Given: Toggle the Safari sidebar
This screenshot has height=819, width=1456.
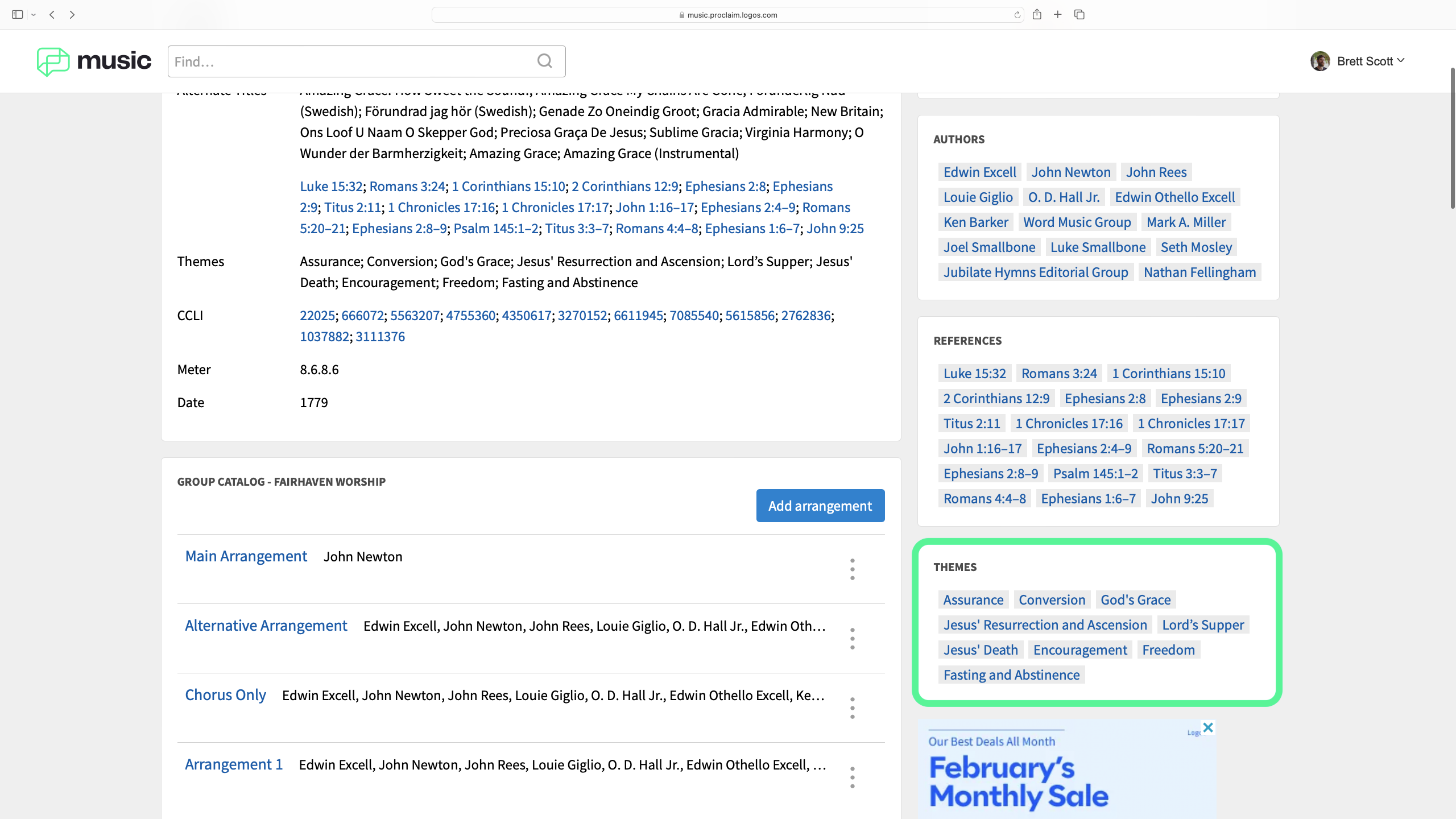Looking at the screenshot, I should [x=17, y=15].
